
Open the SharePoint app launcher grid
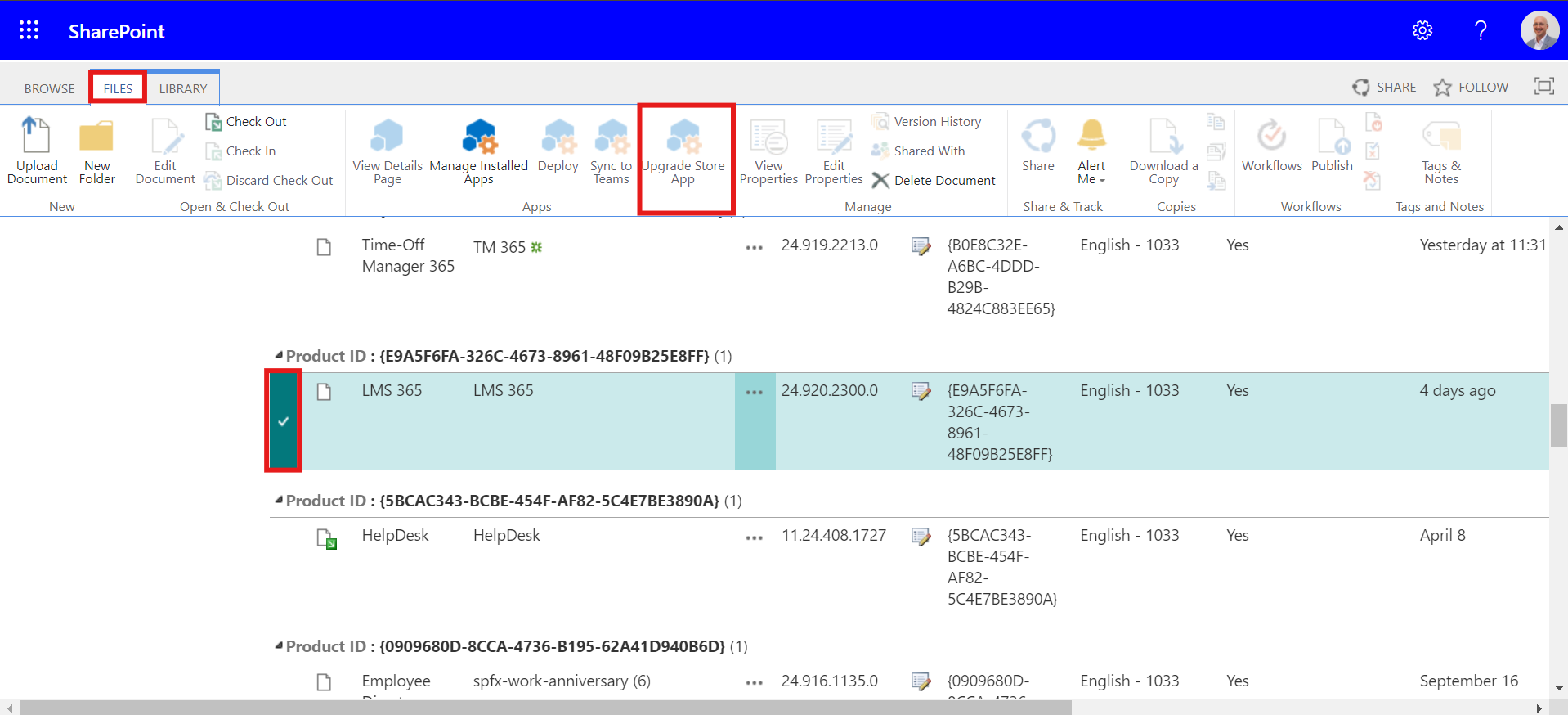pos(29,30)
